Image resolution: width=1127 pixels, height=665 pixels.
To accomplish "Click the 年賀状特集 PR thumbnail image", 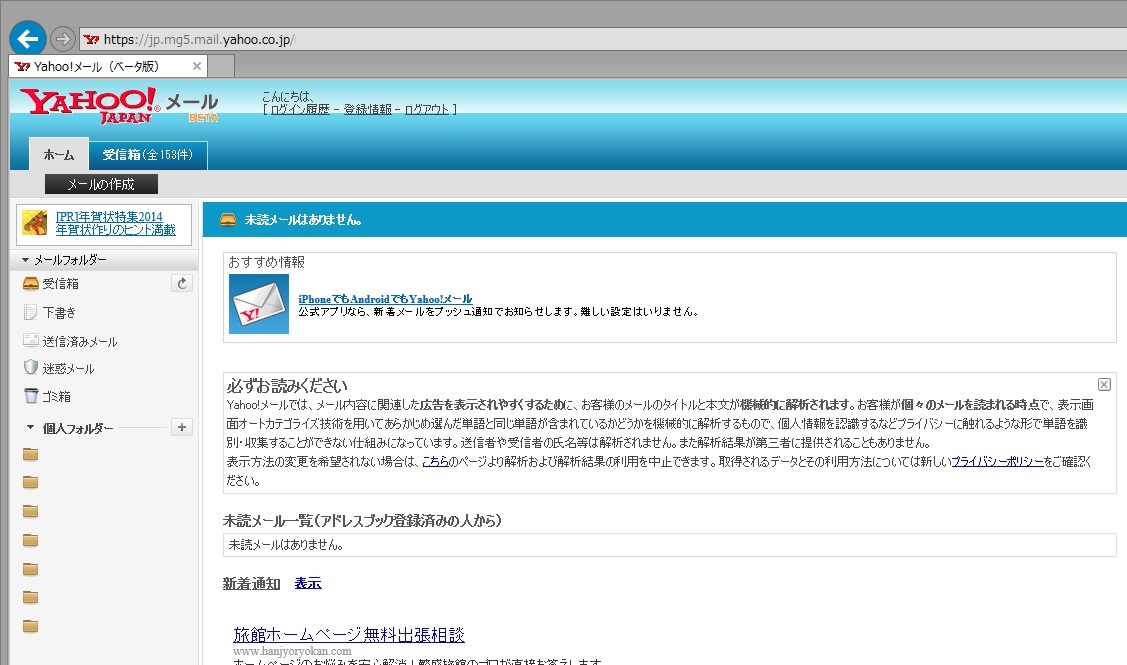I will pos(34,223).
